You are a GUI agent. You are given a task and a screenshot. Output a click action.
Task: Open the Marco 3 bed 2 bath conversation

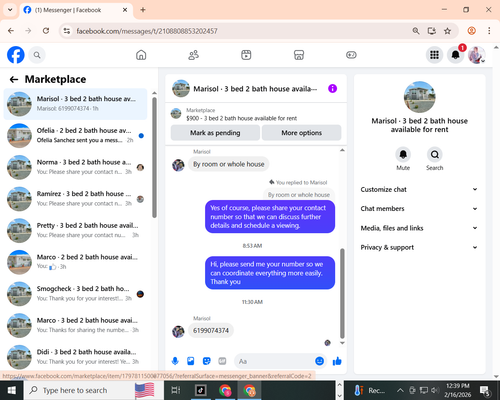point(75,325)
